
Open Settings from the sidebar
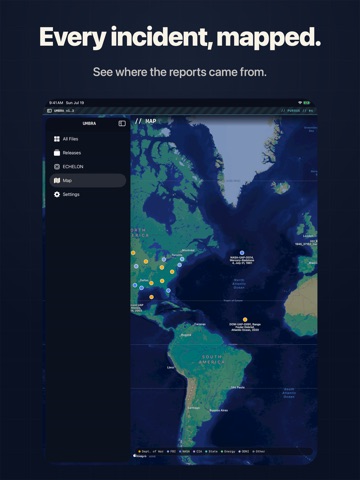click(x=88, y=194)
